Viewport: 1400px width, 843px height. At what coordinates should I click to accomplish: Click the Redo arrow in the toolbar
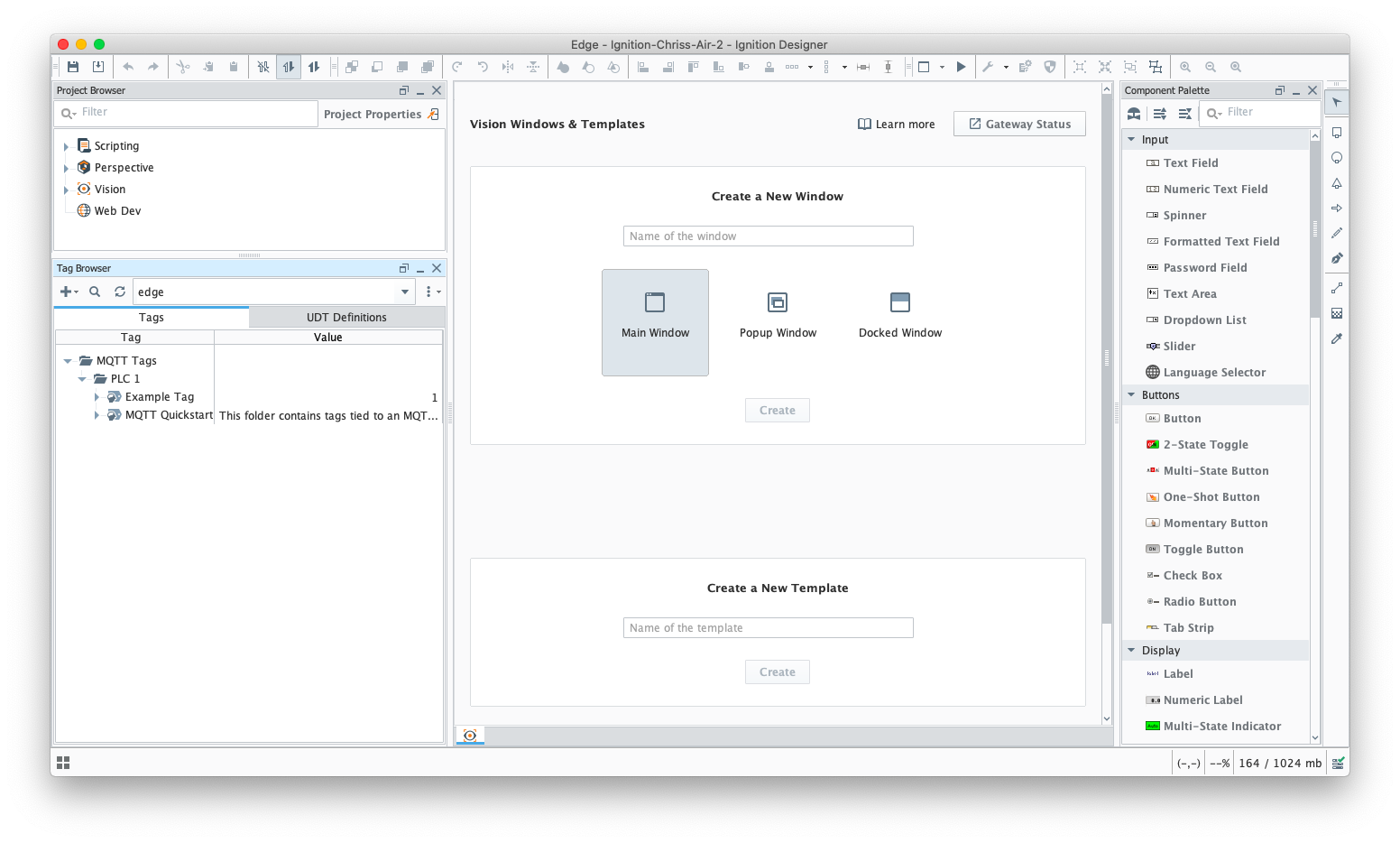pos(153,67)
